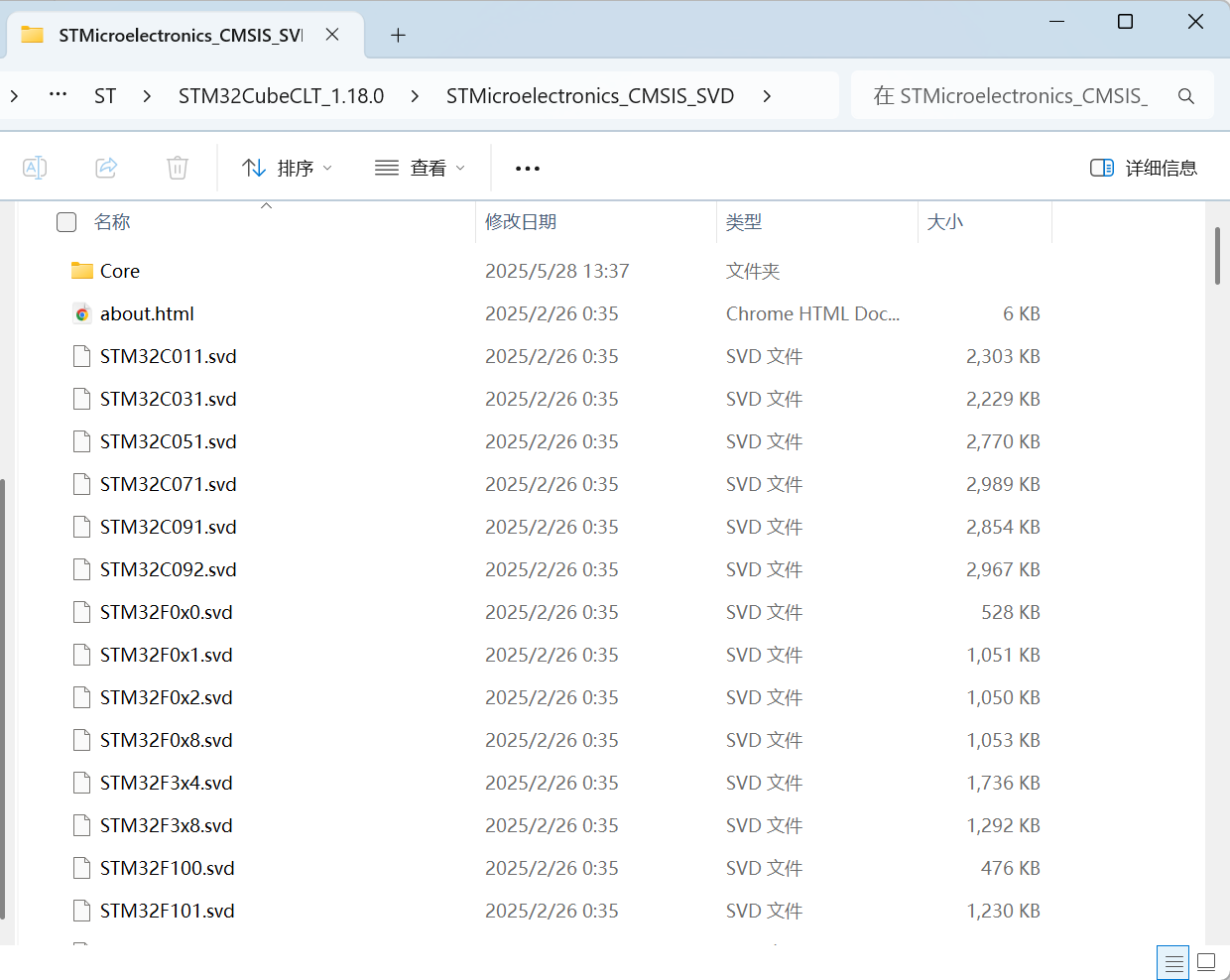Click the 2025/5/28 13:37 date cell
1230x980 pixels.
(557, 271)
